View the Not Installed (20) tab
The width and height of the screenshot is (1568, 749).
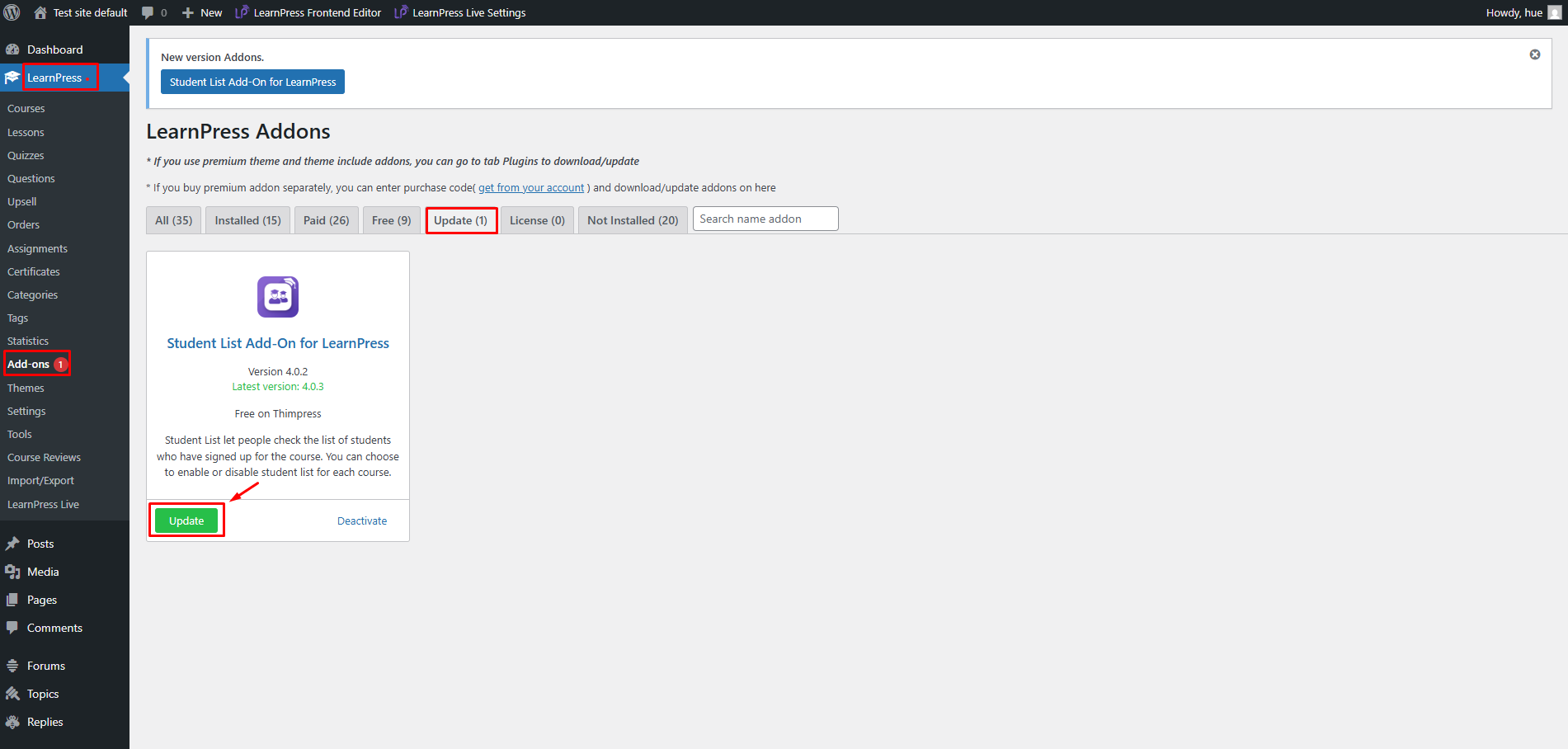pyautogui.click(x=633, y=220)
